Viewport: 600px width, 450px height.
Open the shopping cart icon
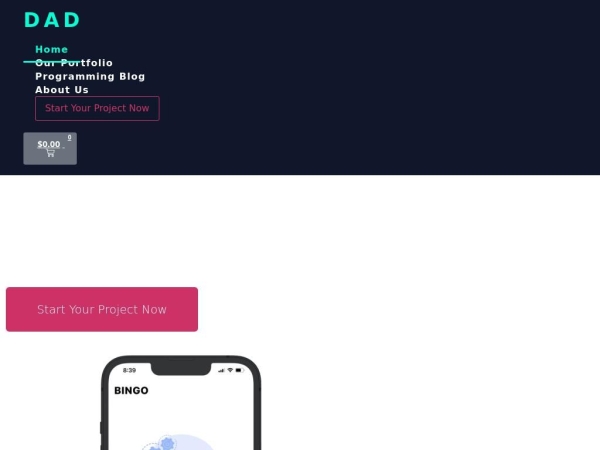[51, 153]
